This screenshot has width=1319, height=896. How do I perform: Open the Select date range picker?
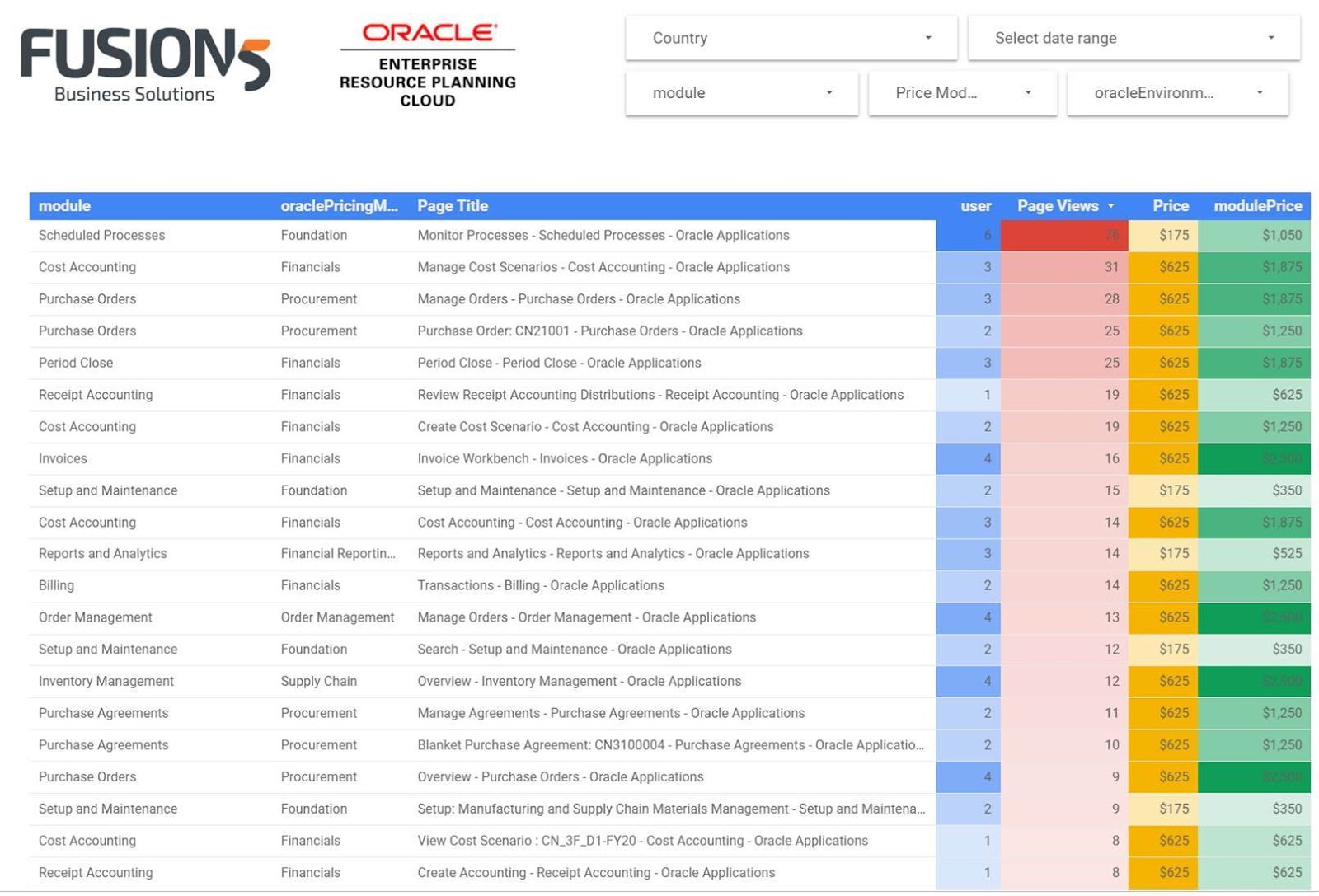click(1133, 37)
